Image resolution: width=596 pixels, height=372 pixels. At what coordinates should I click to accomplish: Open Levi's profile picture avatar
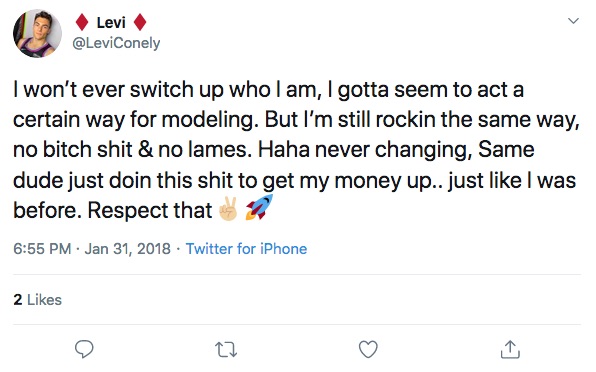point(37,33)
